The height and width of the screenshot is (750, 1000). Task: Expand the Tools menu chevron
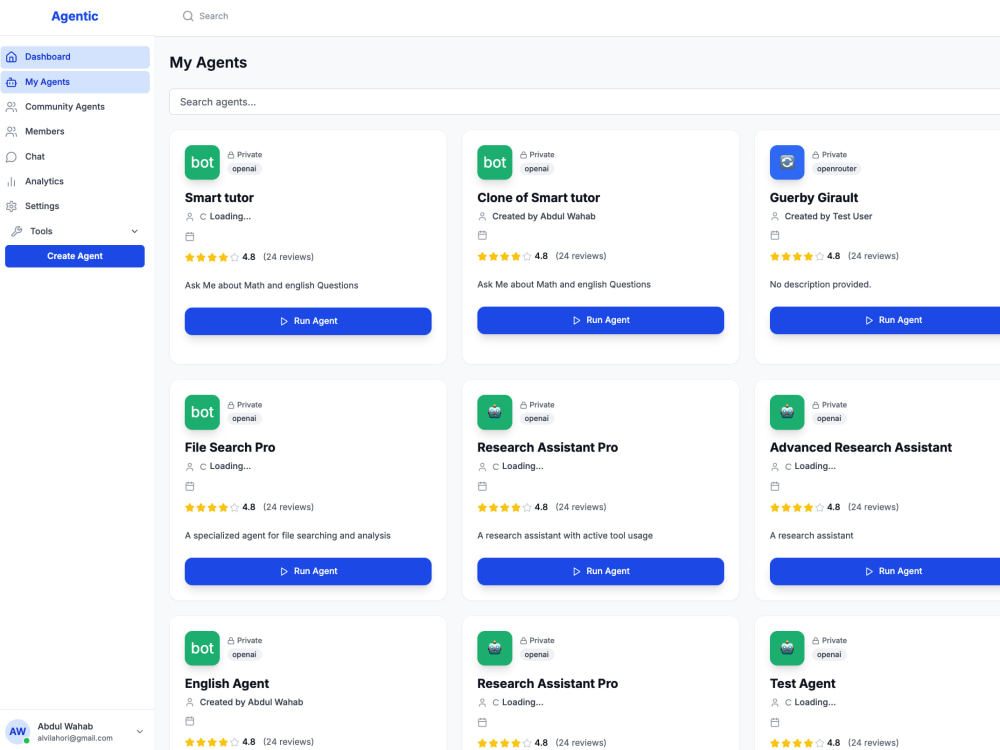point(135,231)
